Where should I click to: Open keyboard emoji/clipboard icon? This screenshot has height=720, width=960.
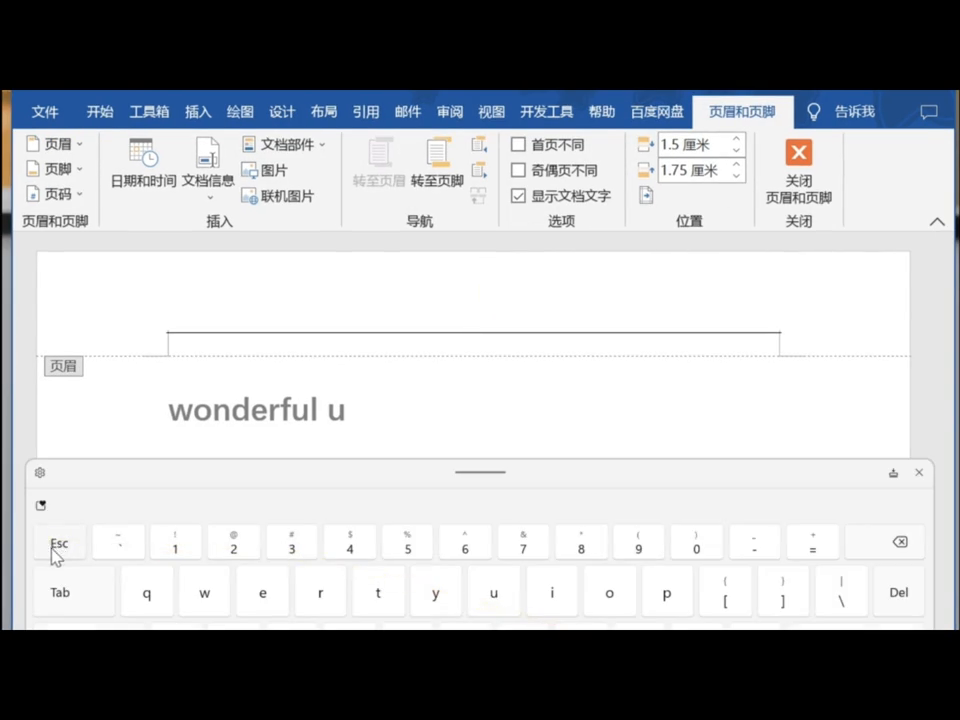[x=41, y=505]
